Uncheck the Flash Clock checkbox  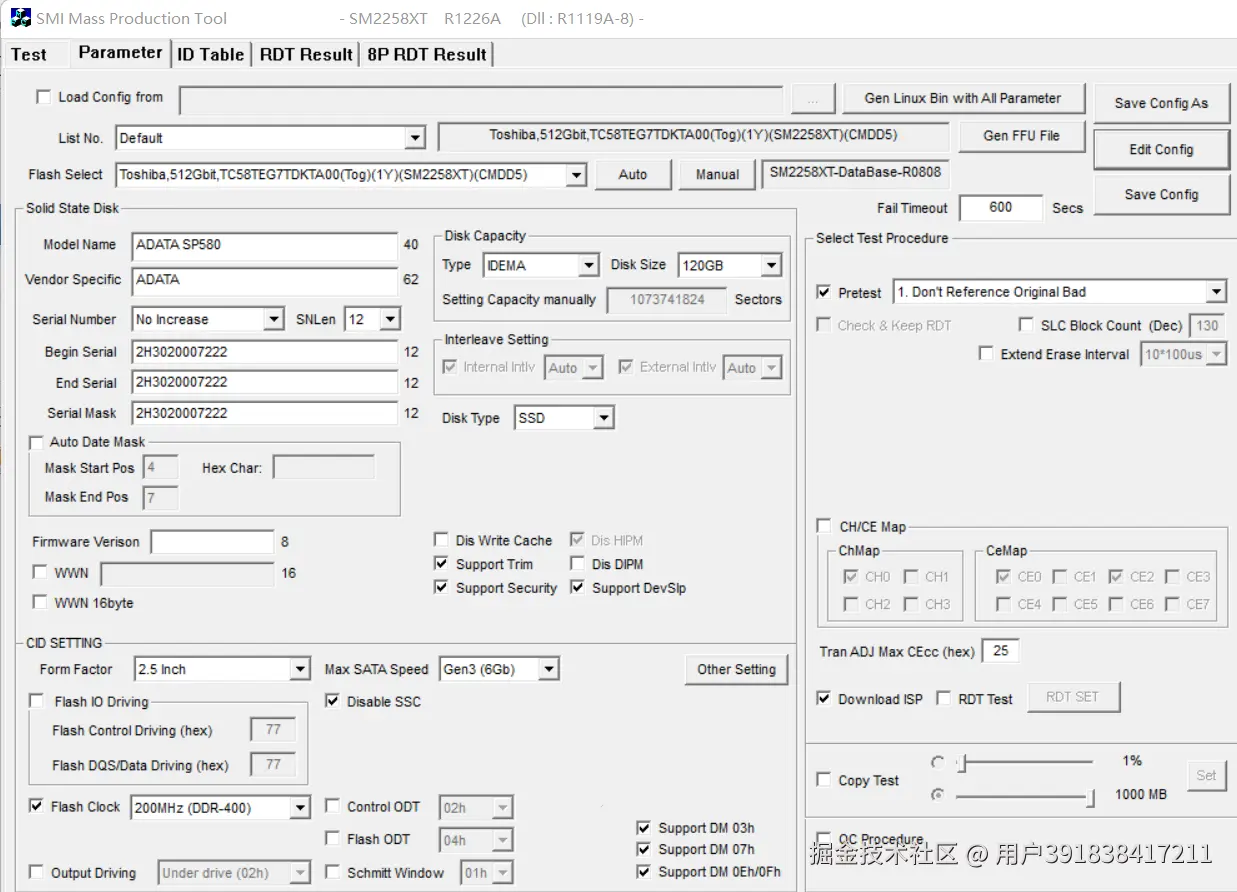[x=37, y=806]
